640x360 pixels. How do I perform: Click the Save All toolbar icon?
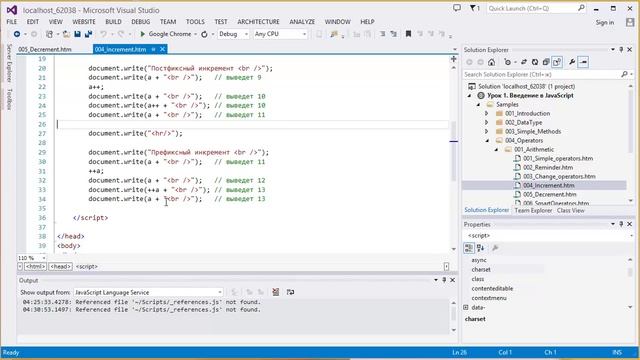88,34
